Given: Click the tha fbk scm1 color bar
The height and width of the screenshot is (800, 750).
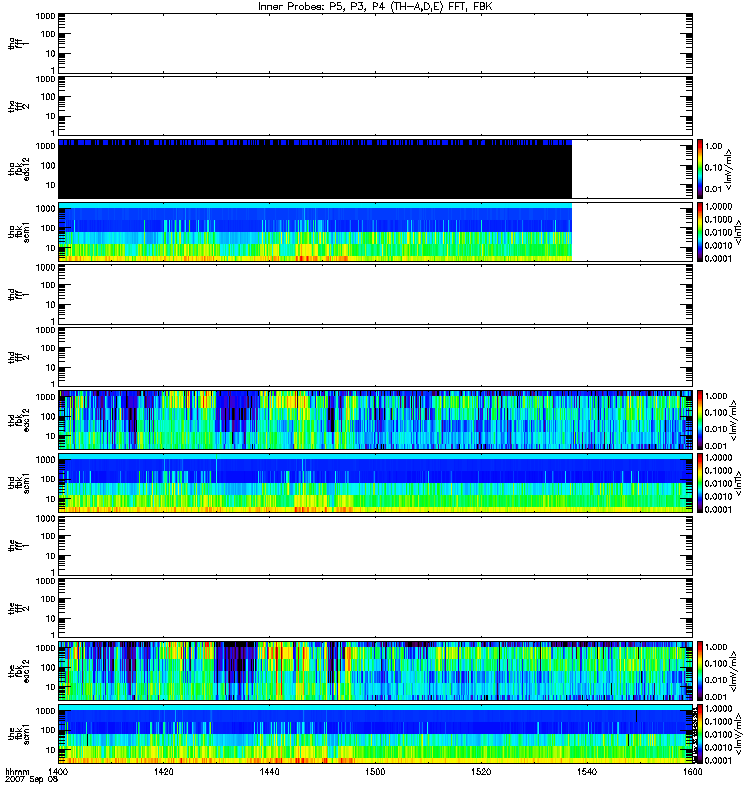Looking at the screenshot, I should (x=701, y=232).
